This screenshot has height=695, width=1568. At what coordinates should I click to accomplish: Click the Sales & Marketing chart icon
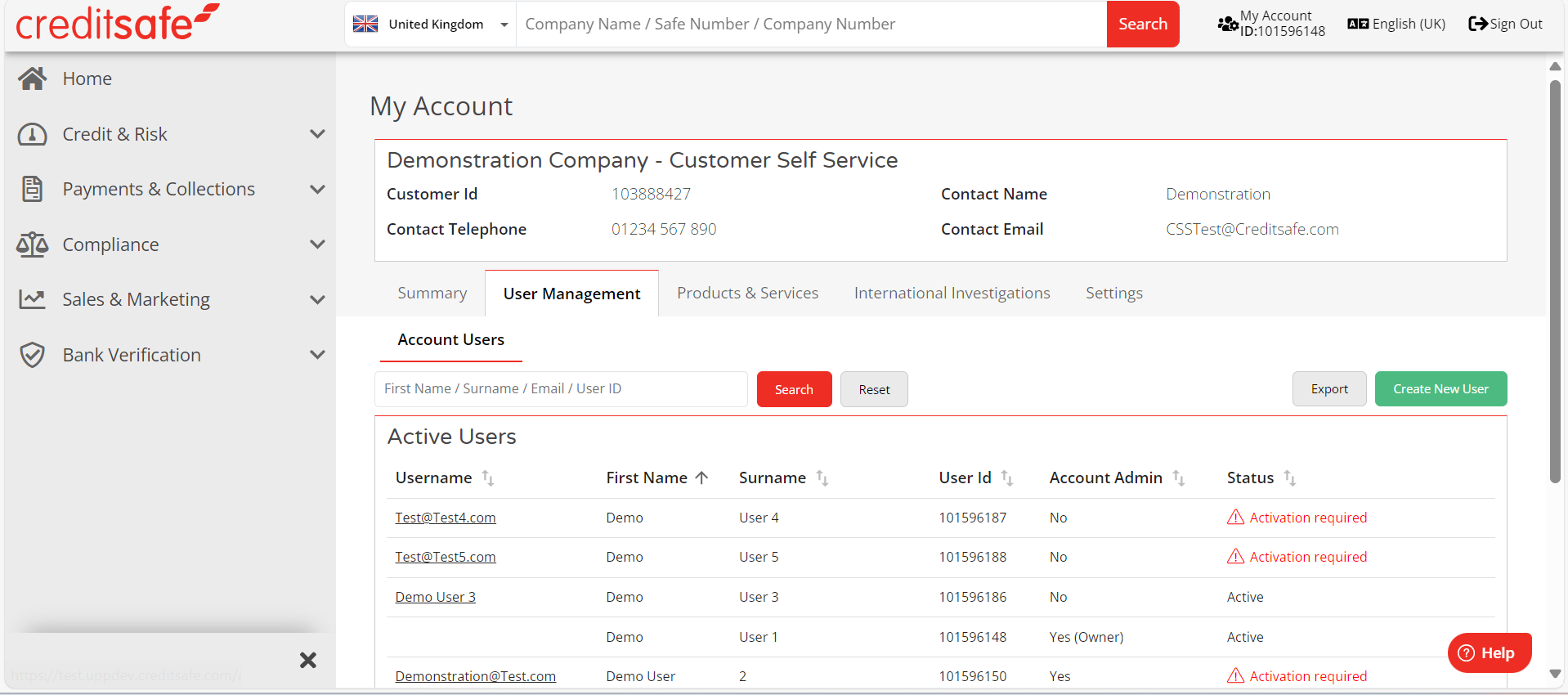(x=33, y=299)
